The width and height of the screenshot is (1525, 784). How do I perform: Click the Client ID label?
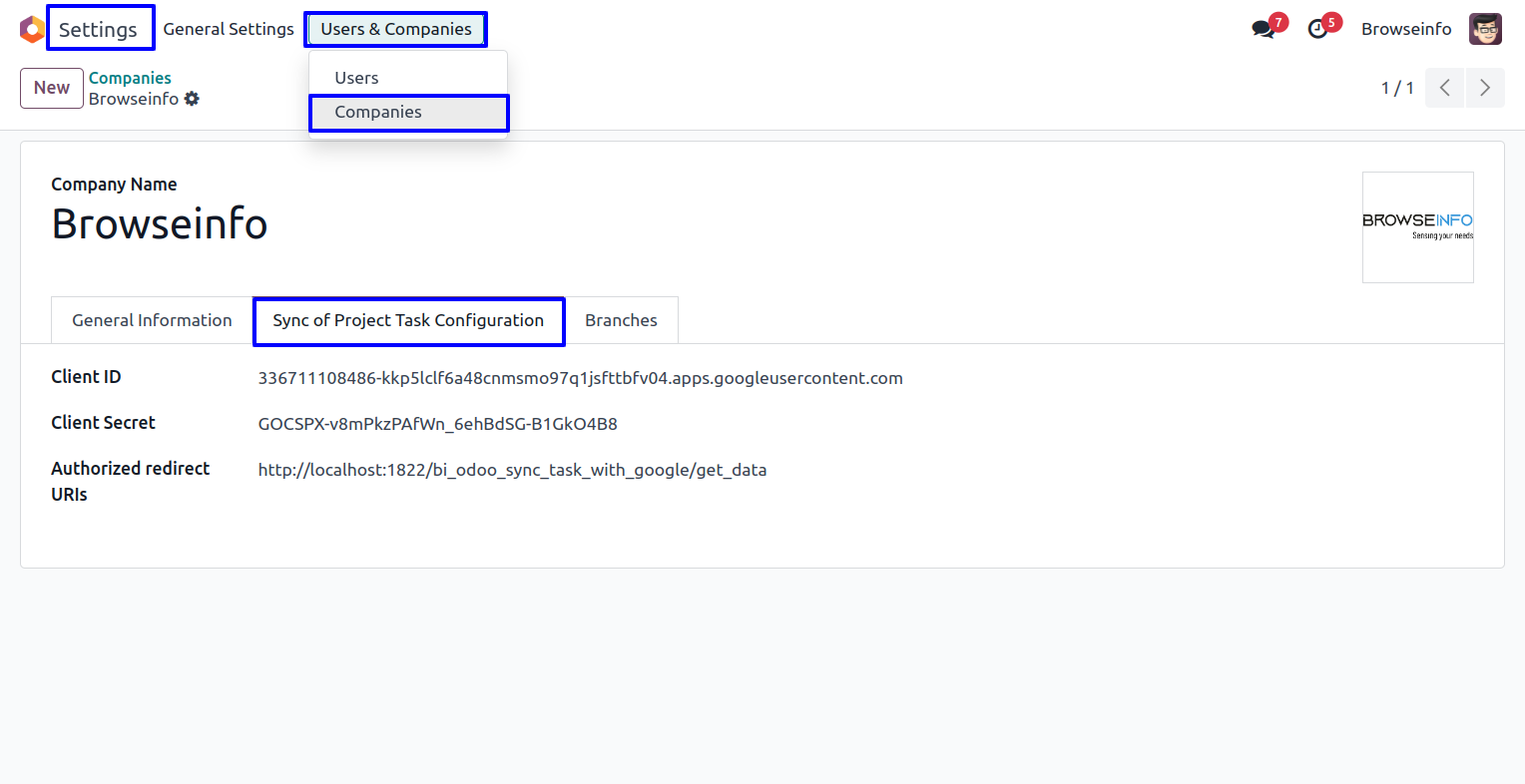86,377
